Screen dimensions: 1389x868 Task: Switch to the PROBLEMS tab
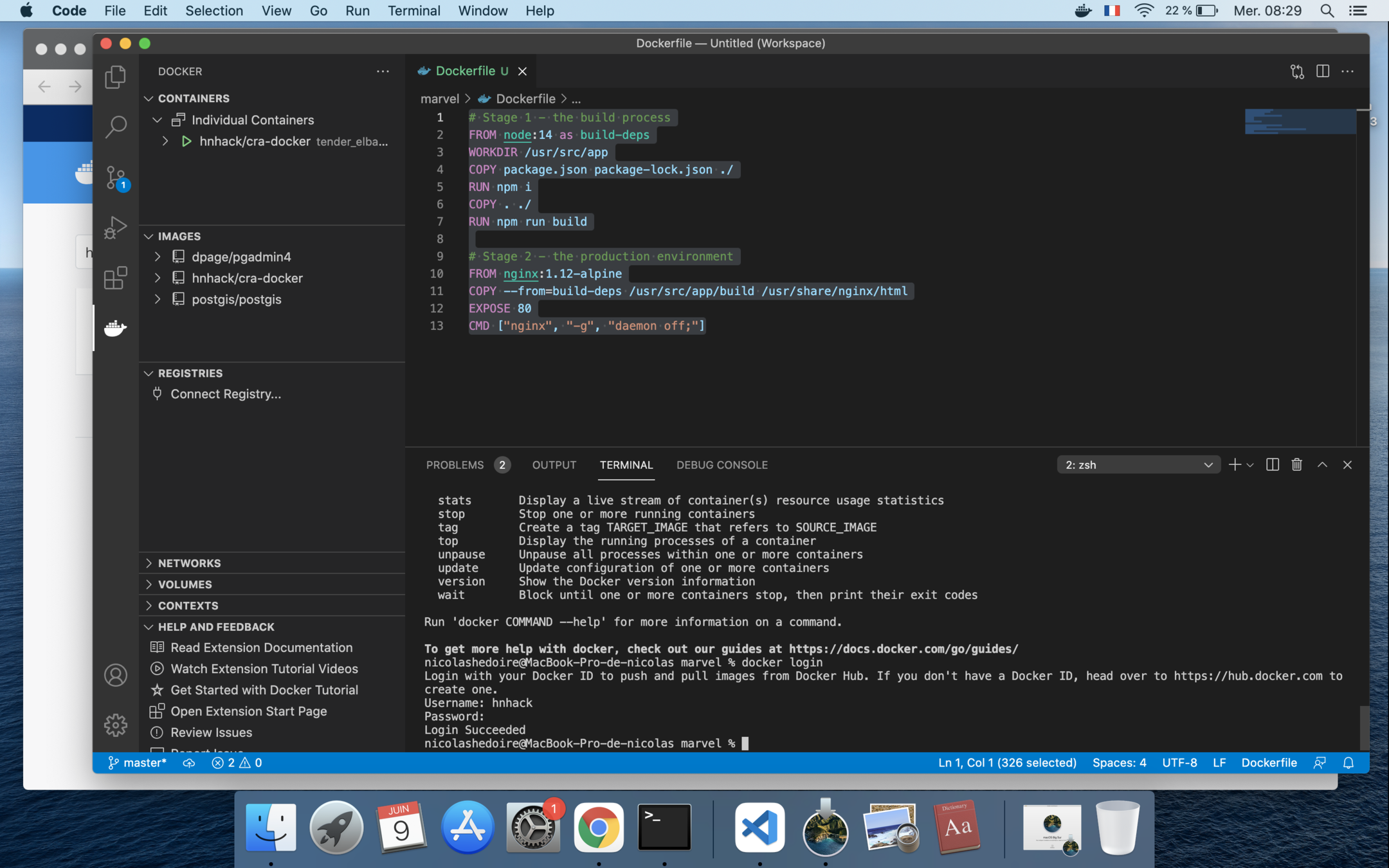(x=455, y=465)
